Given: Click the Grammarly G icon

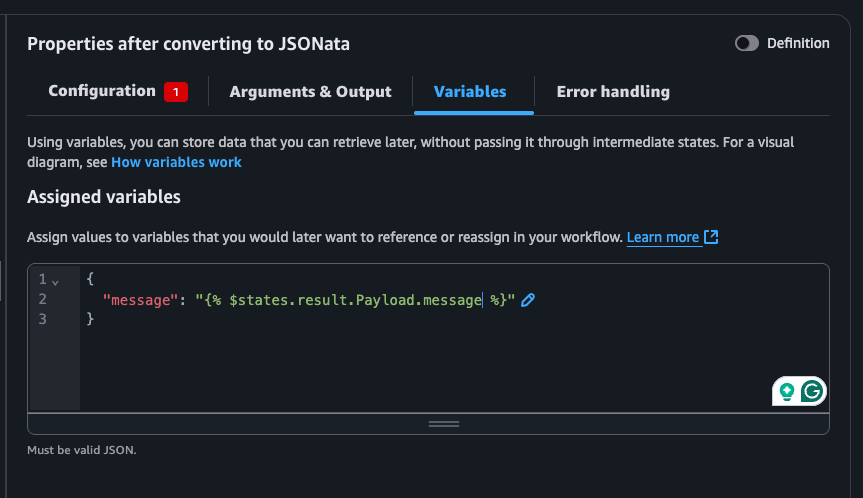Looking at the screenshot, I should [x=812, y=391].
